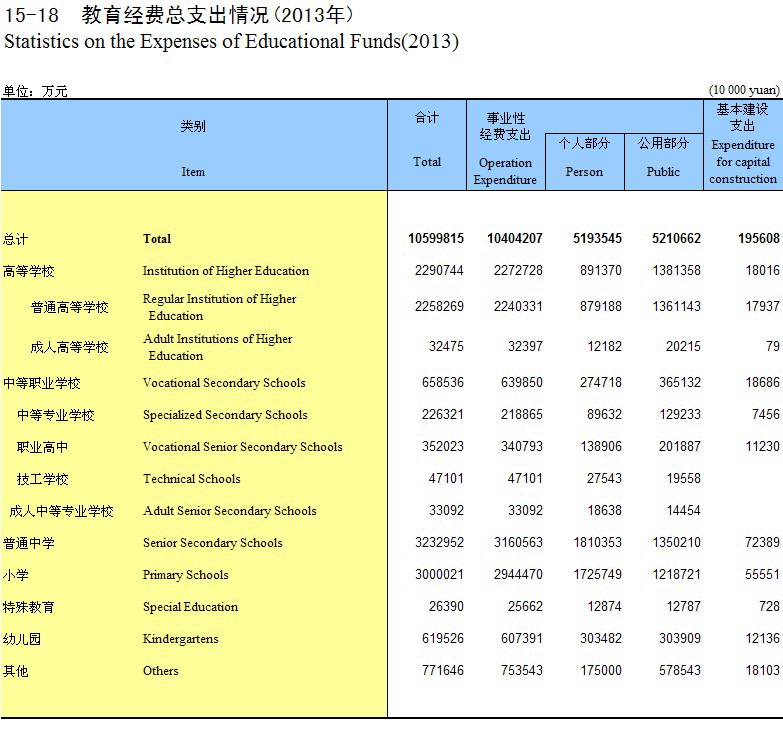Viewport: 783px width, 745px height.
Task: Click 'Institution of Higher Education' row label
Action: (x=226, y=271)
